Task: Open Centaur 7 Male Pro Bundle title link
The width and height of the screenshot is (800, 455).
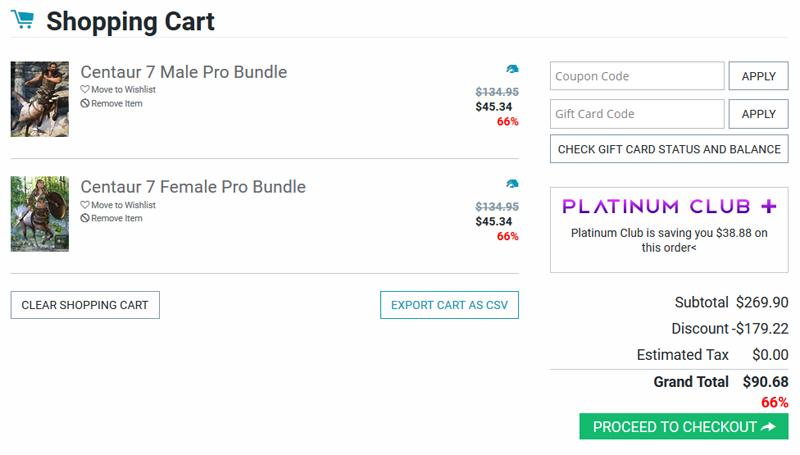Action: click(x=183, y=72)
